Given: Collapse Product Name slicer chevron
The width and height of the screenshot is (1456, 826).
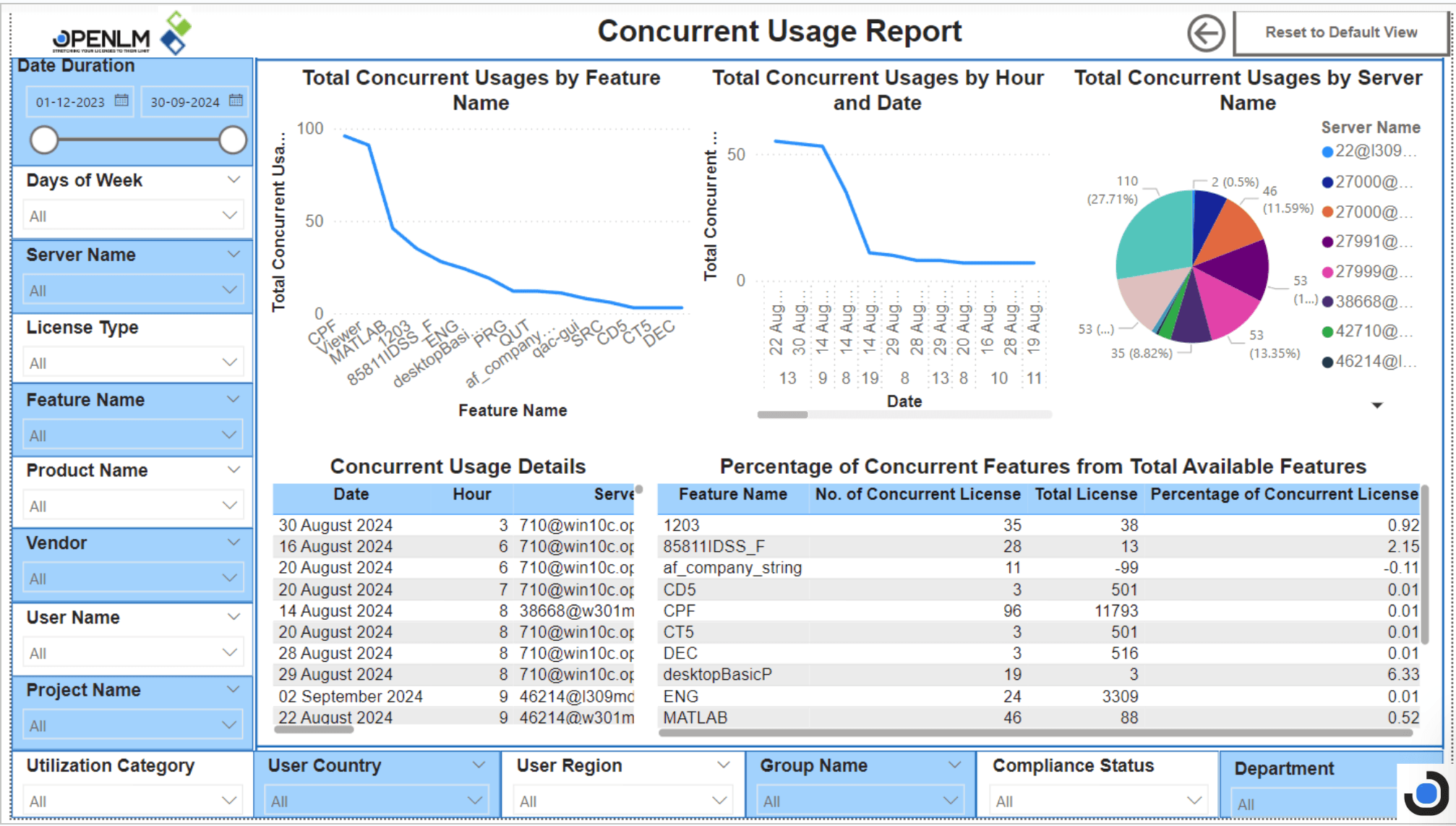Looking at the screenshot, I should click(x=234, y=469).
